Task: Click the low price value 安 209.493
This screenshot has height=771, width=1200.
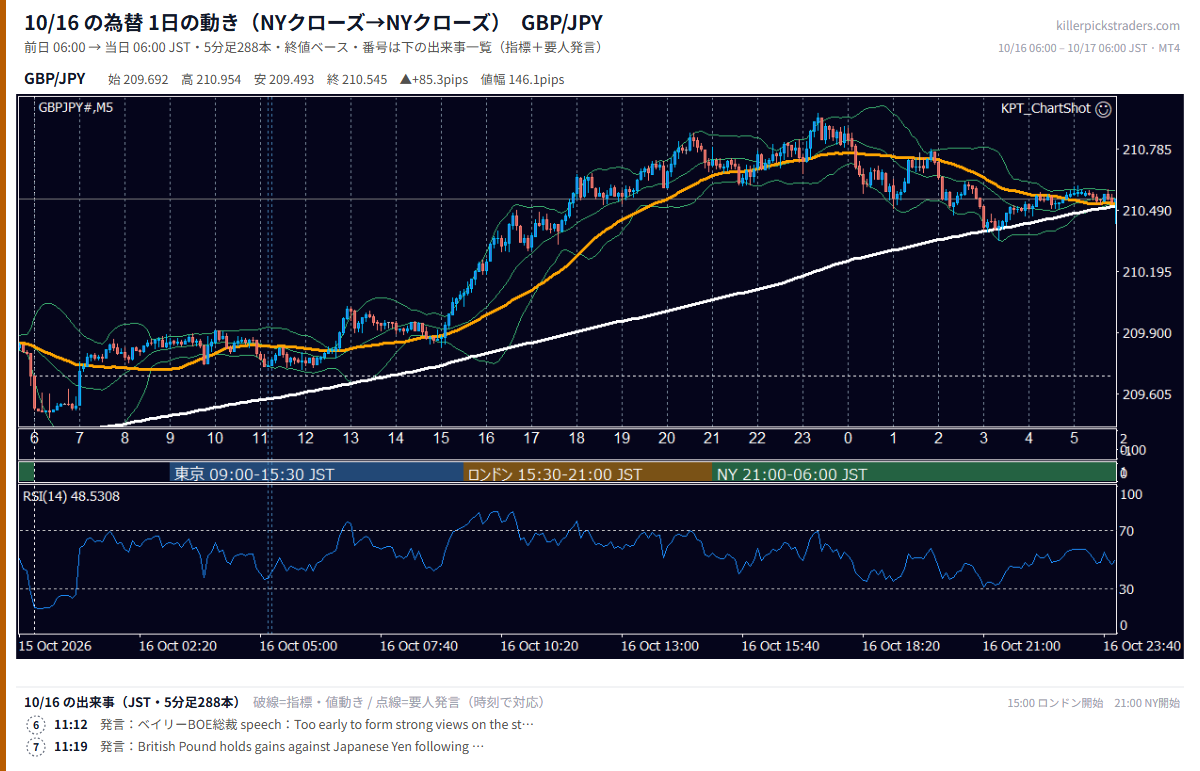Action: tap(284, 80)
